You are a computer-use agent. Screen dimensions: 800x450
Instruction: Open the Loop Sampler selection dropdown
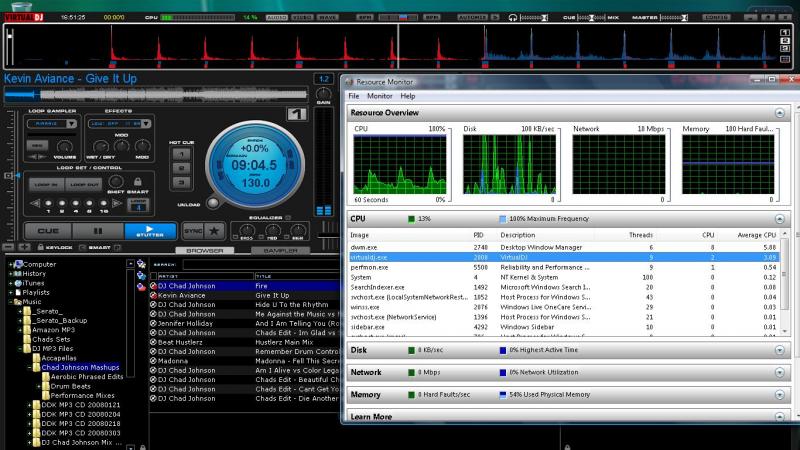click(x=71, y=123)
